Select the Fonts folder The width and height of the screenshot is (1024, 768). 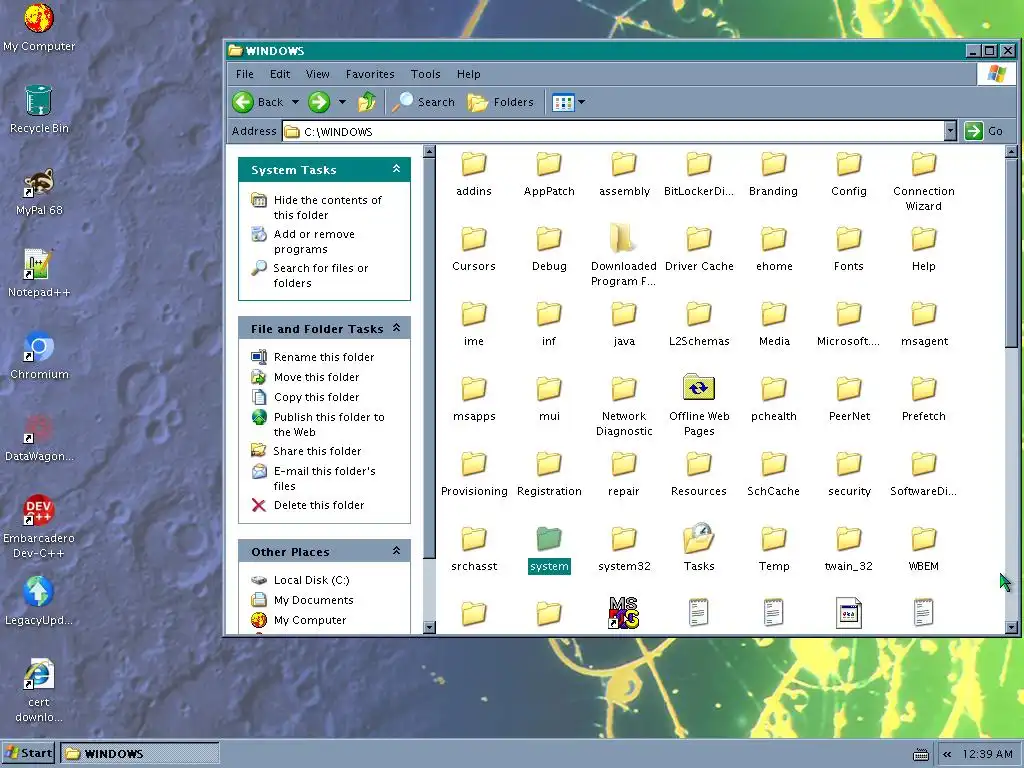(x=848, y=249)
